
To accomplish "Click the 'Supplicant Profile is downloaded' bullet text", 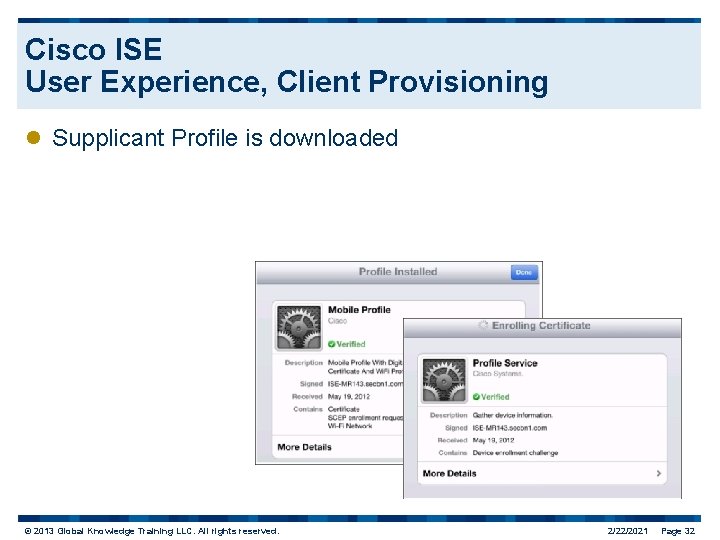I will point(225,138).
